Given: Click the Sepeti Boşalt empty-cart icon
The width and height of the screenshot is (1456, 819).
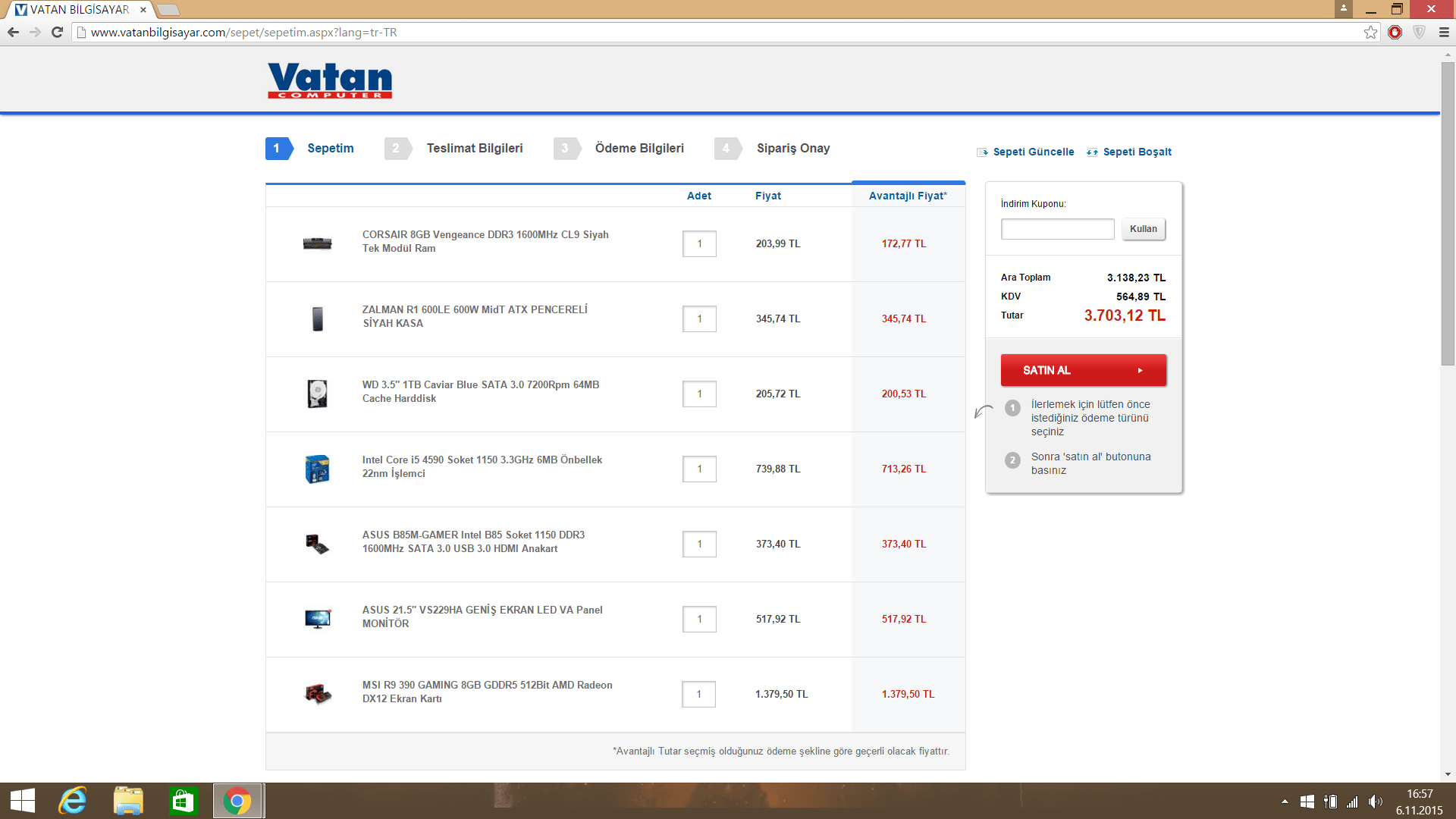Looking at the screenshot, I should coord(1092,152).
